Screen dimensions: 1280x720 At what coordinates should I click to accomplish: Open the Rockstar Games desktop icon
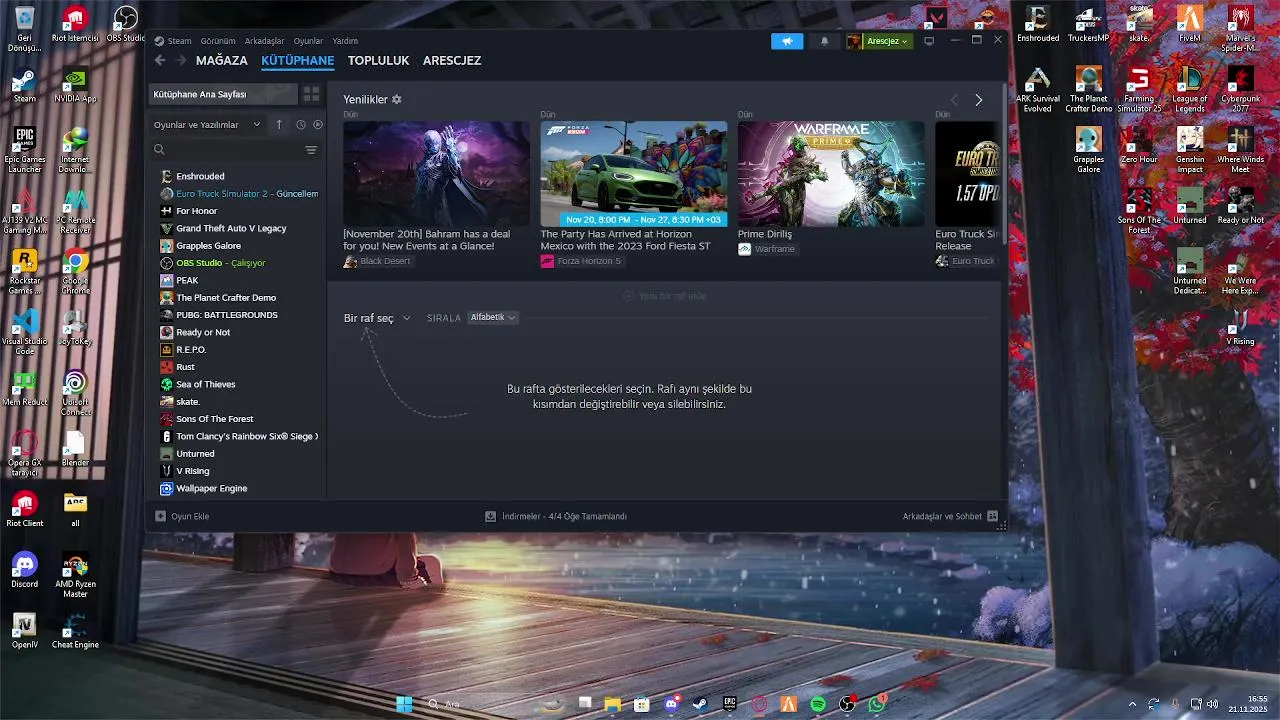pos(25,272)
